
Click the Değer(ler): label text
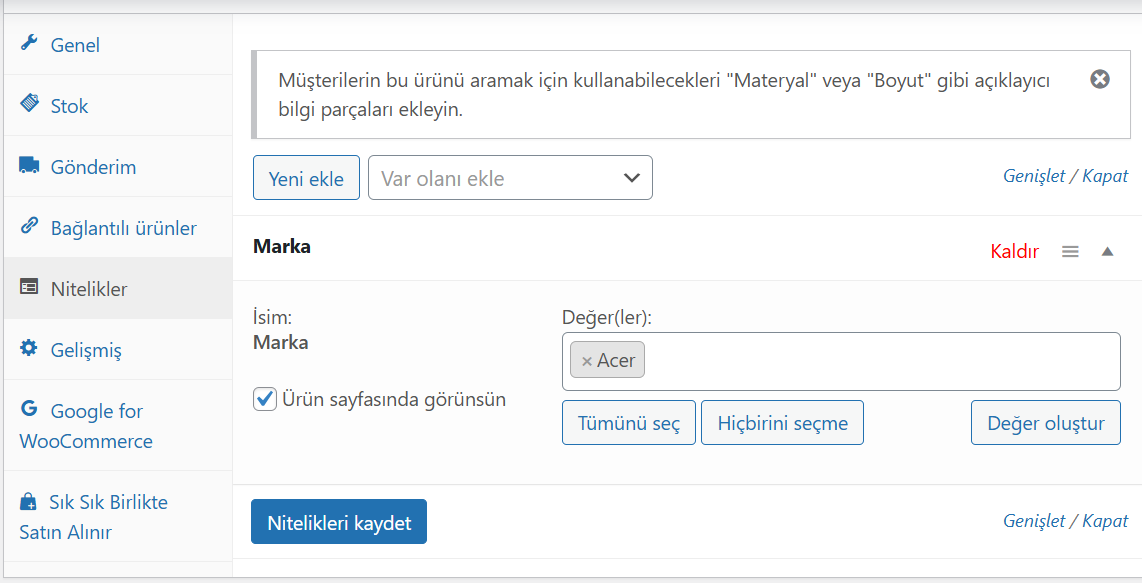point(607,318)
